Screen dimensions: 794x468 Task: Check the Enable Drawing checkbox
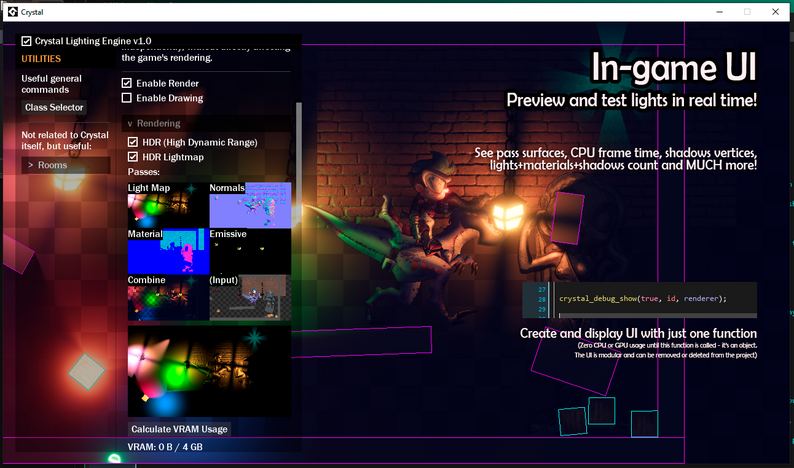(127, 98)
